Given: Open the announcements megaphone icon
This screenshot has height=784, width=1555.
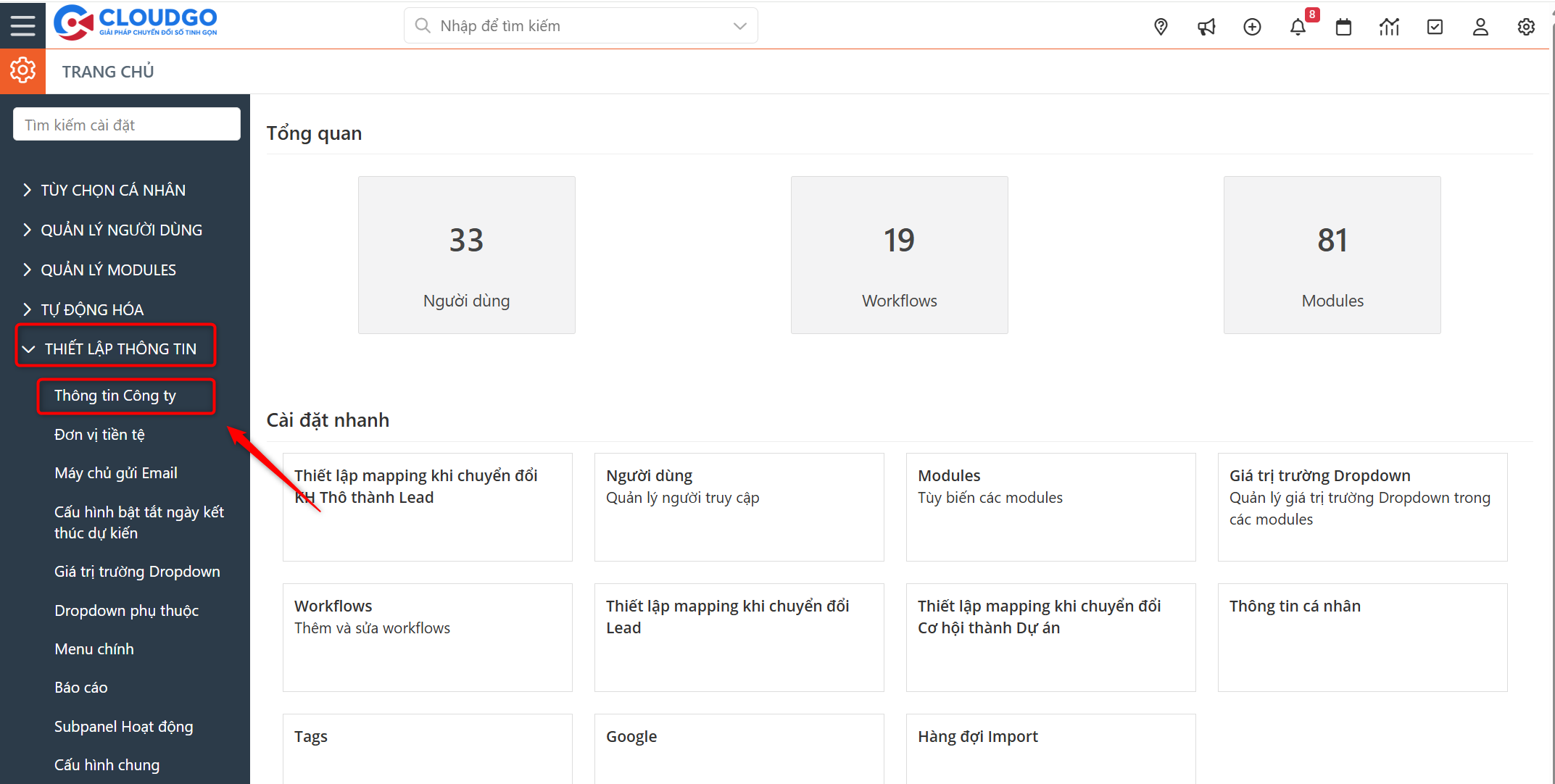Looking at the screenshot, I should coord(1206,27).
